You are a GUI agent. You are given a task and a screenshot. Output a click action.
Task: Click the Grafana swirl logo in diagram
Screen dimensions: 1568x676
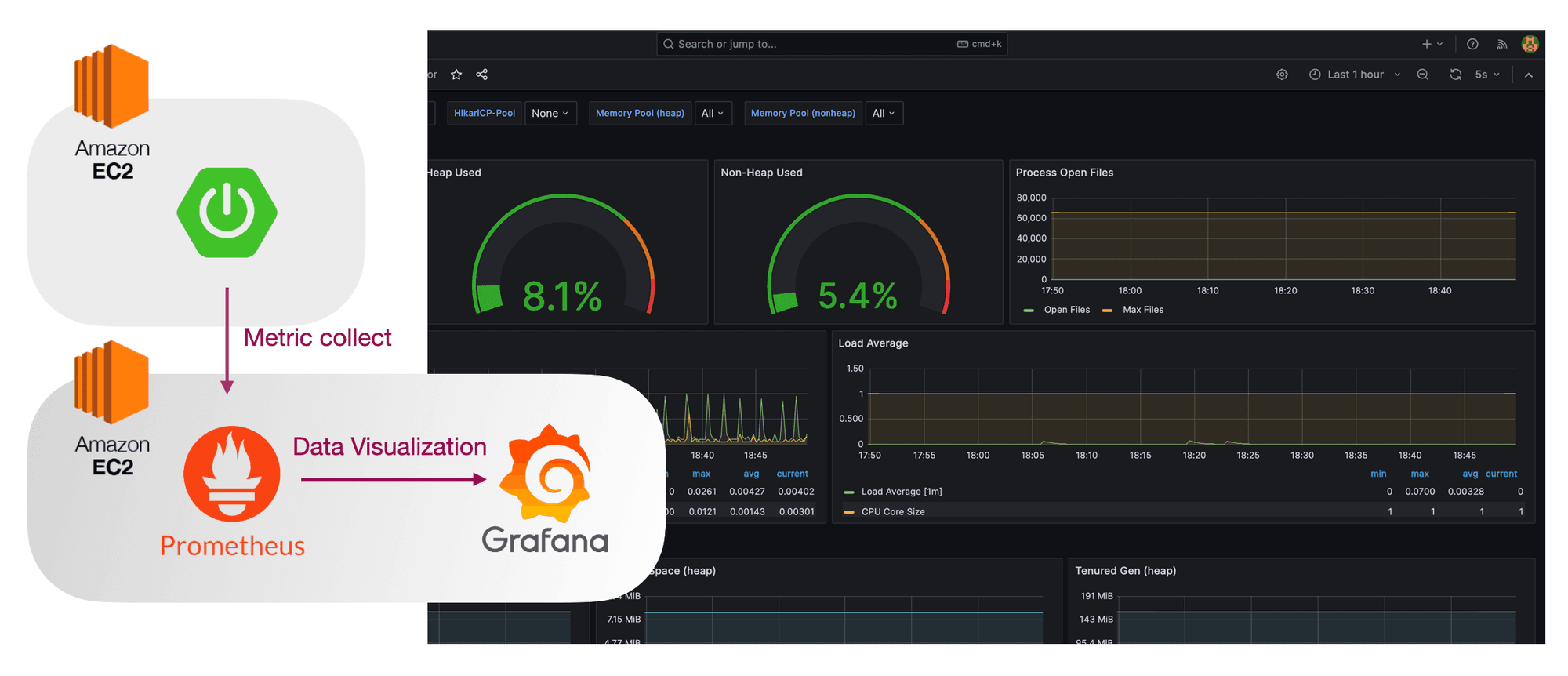[546, 474]
